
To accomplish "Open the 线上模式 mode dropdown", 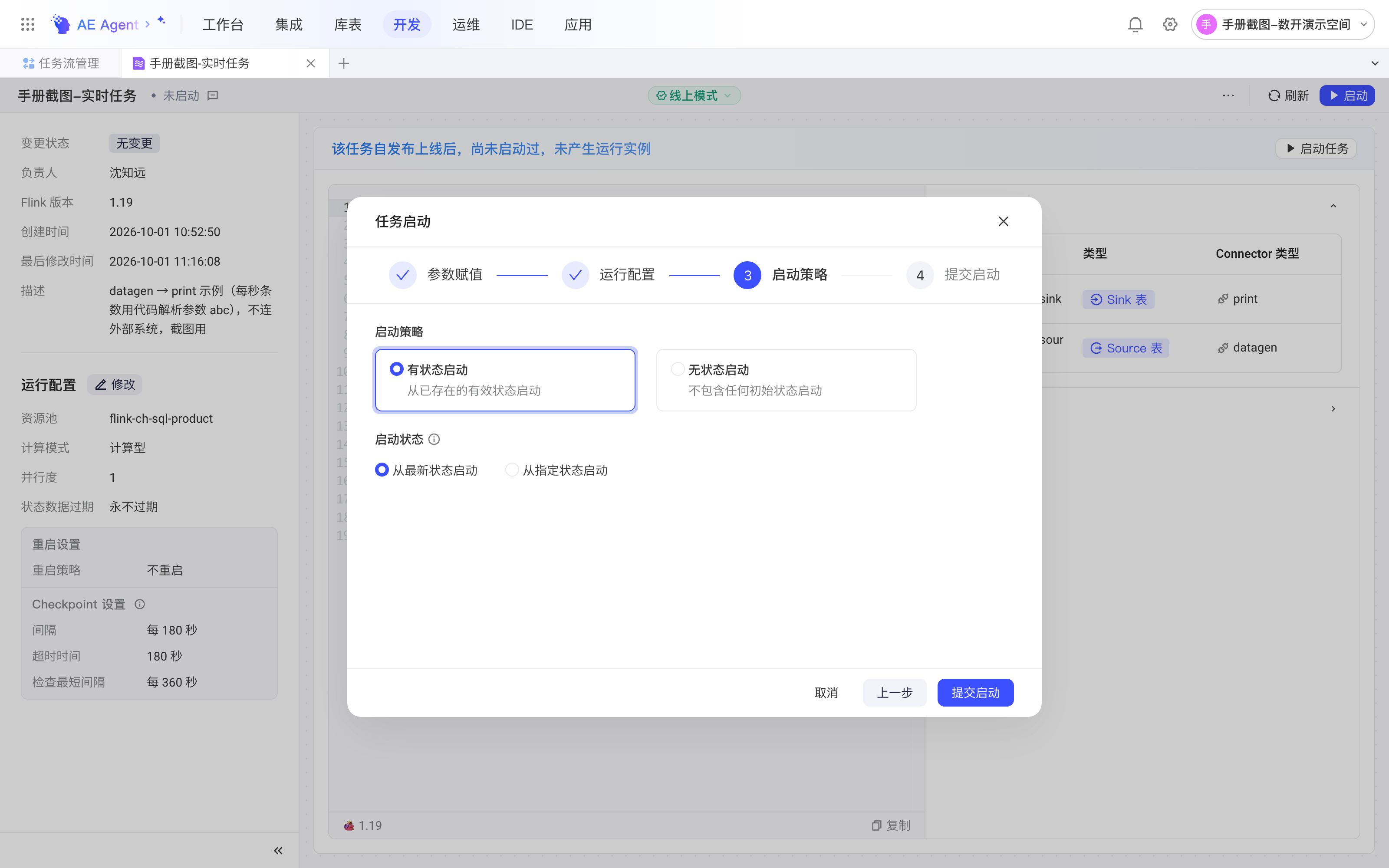I will pyautogui.click(x=694, y=95).
